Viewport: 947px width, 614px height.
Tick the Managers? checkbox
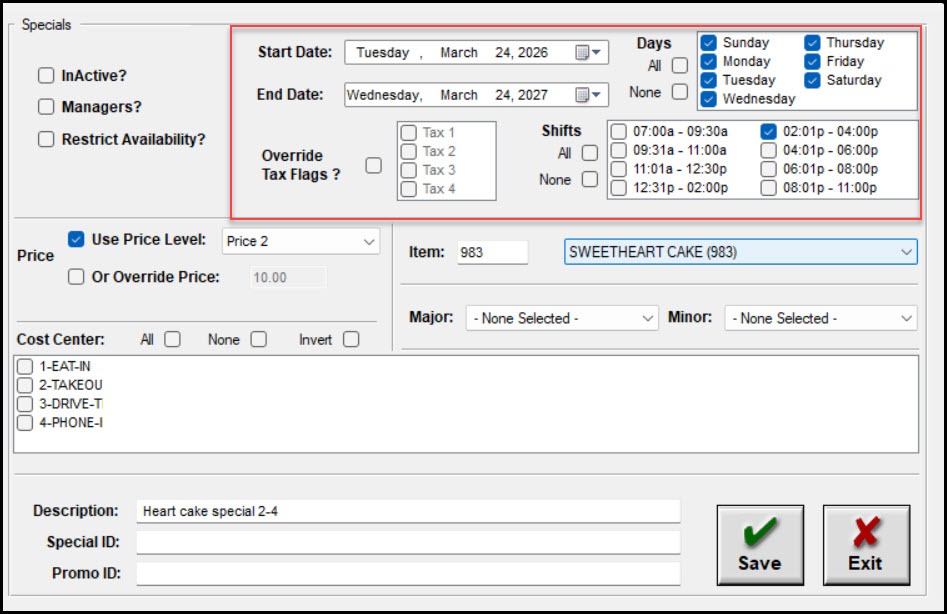(46, 107)
